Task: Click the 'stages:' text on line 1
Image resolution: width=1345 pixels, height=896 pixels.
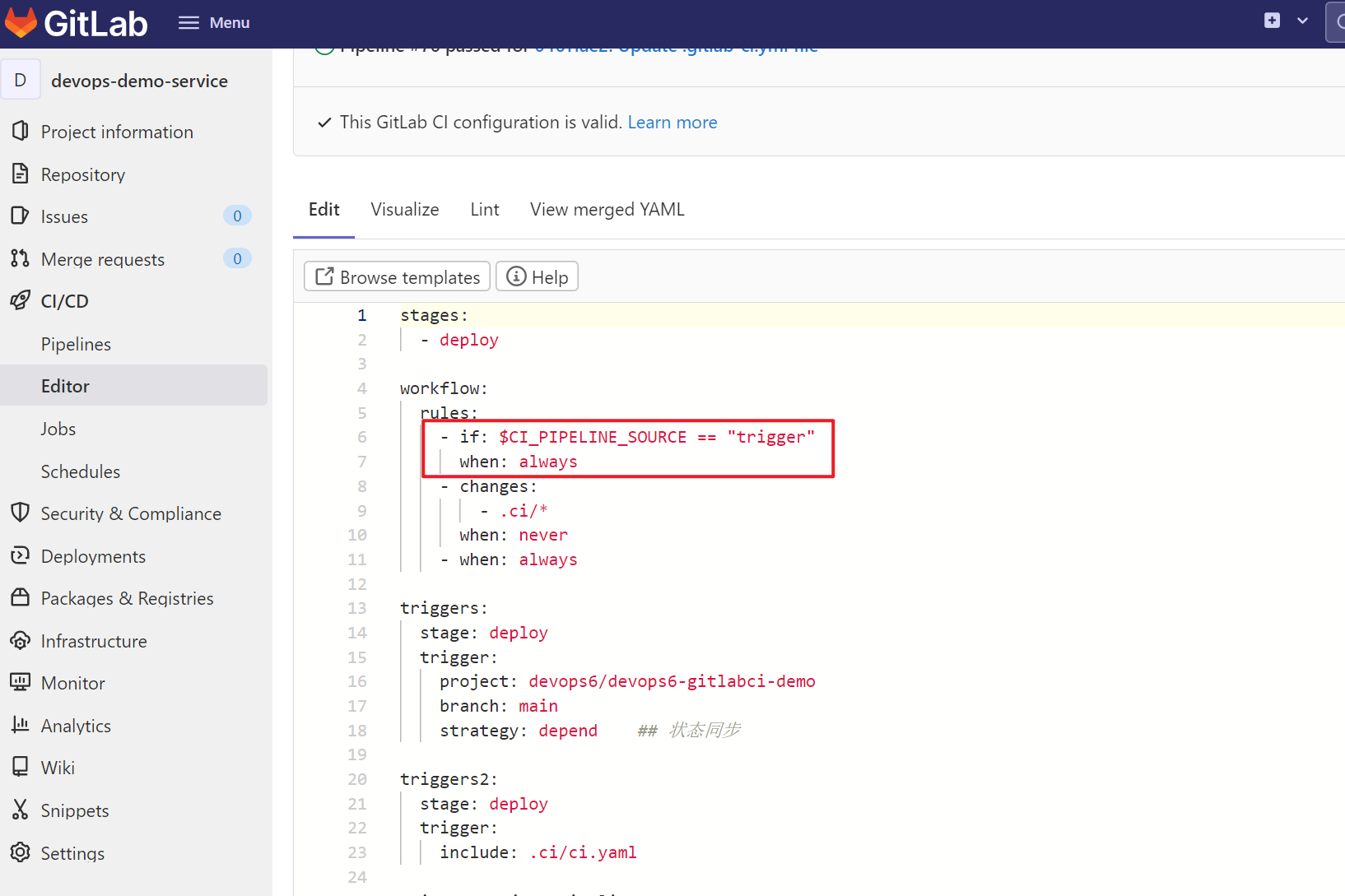Action: point(434,315)
